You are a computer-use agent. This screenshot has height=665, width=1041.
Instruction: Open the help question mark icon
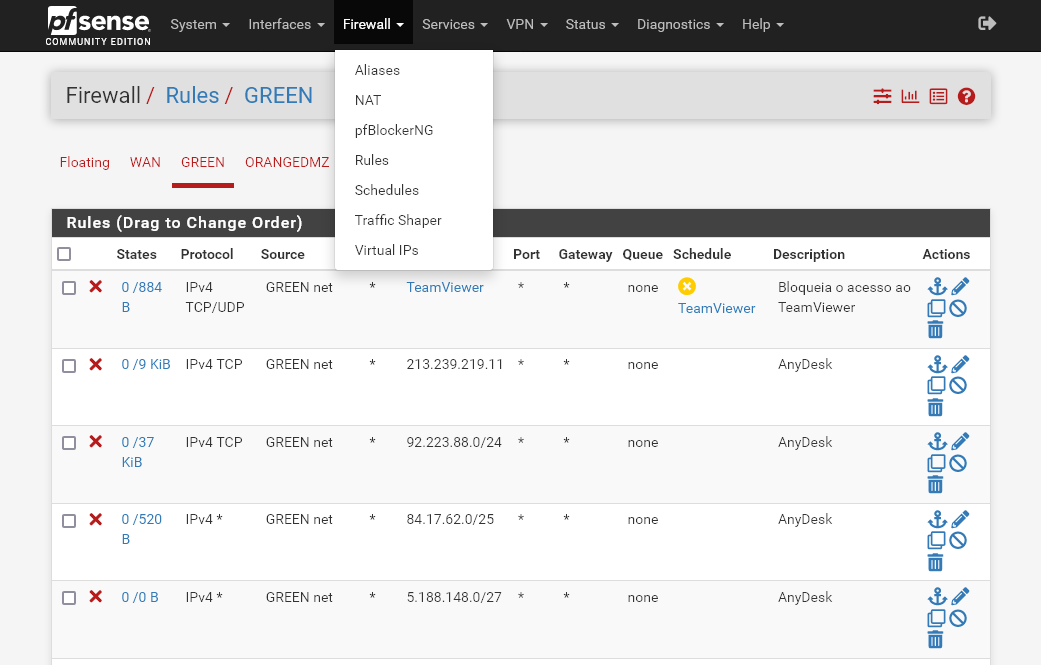point(966,97)
